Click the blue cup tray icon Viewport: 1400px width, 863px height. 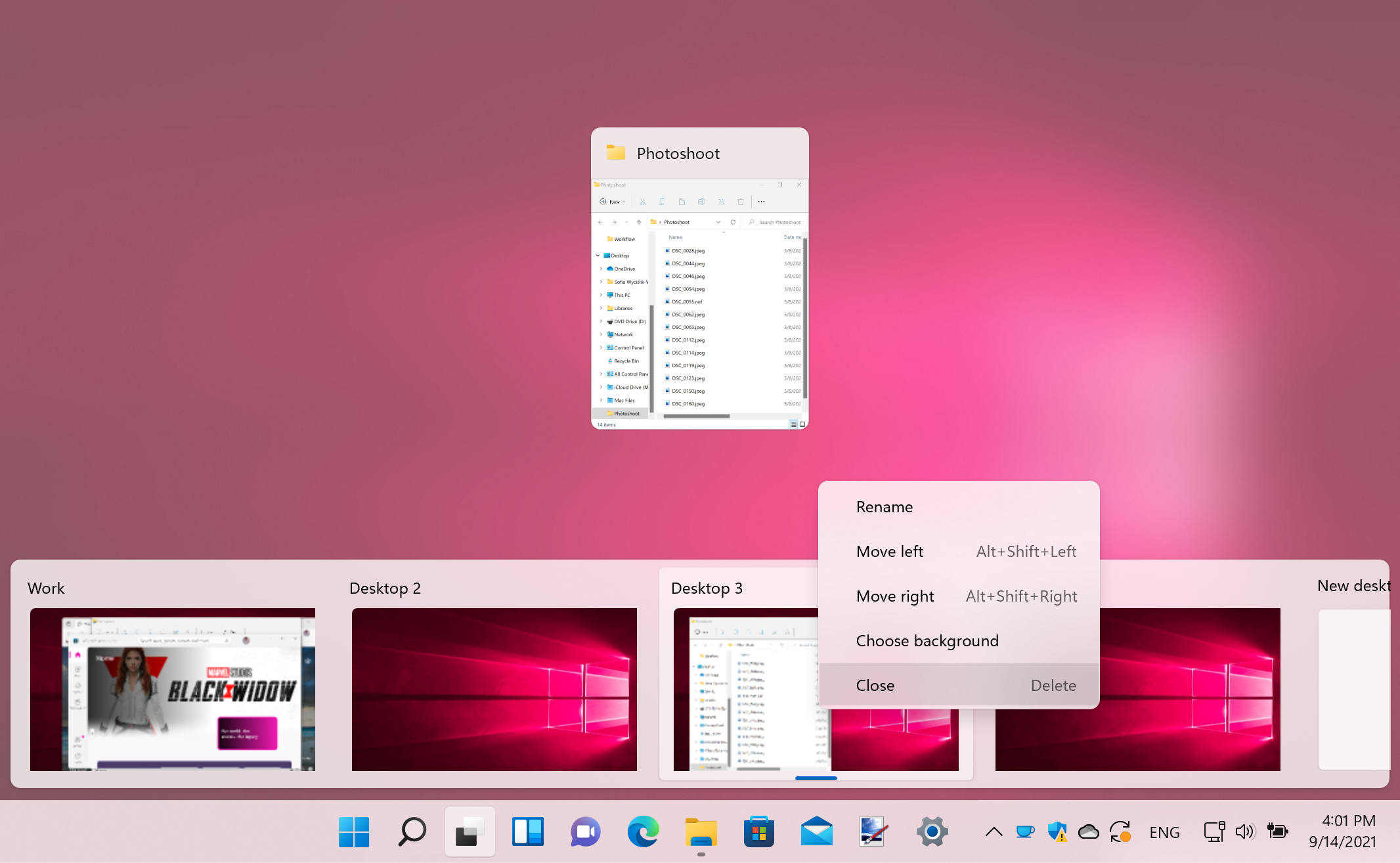(x=1024, y=832)
